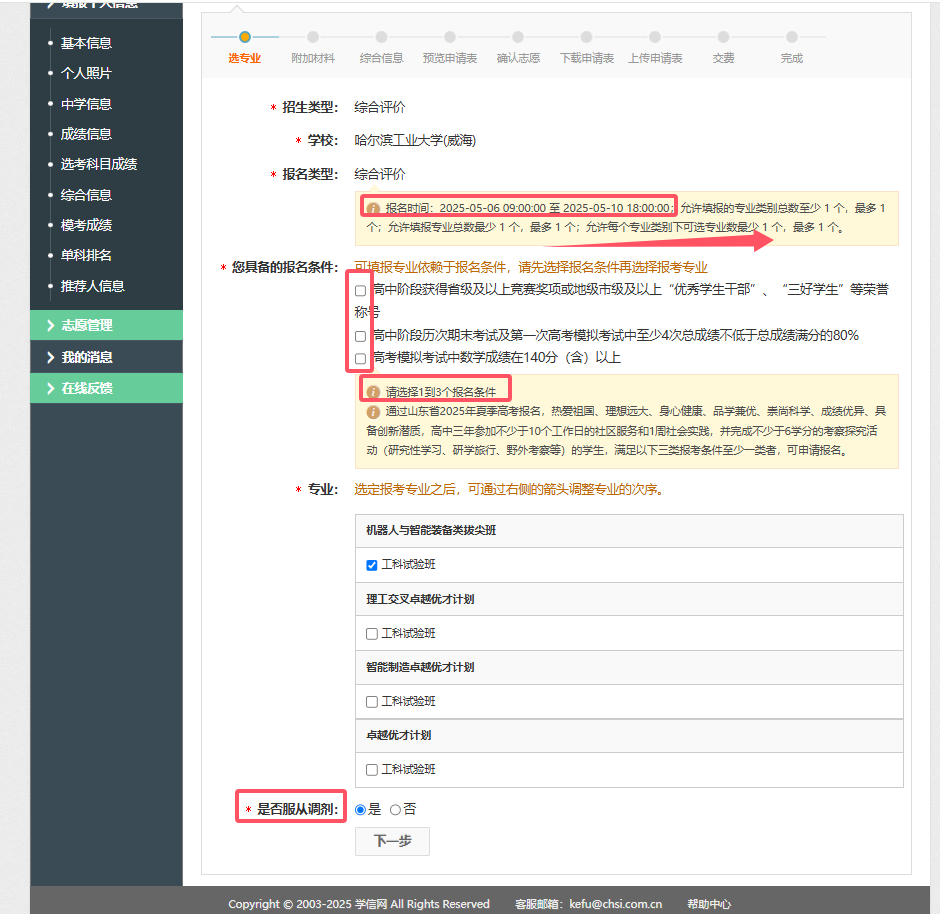Open 中学信息 in the sidebar
This screenshot has width=940, height=914.
point(86,104)
